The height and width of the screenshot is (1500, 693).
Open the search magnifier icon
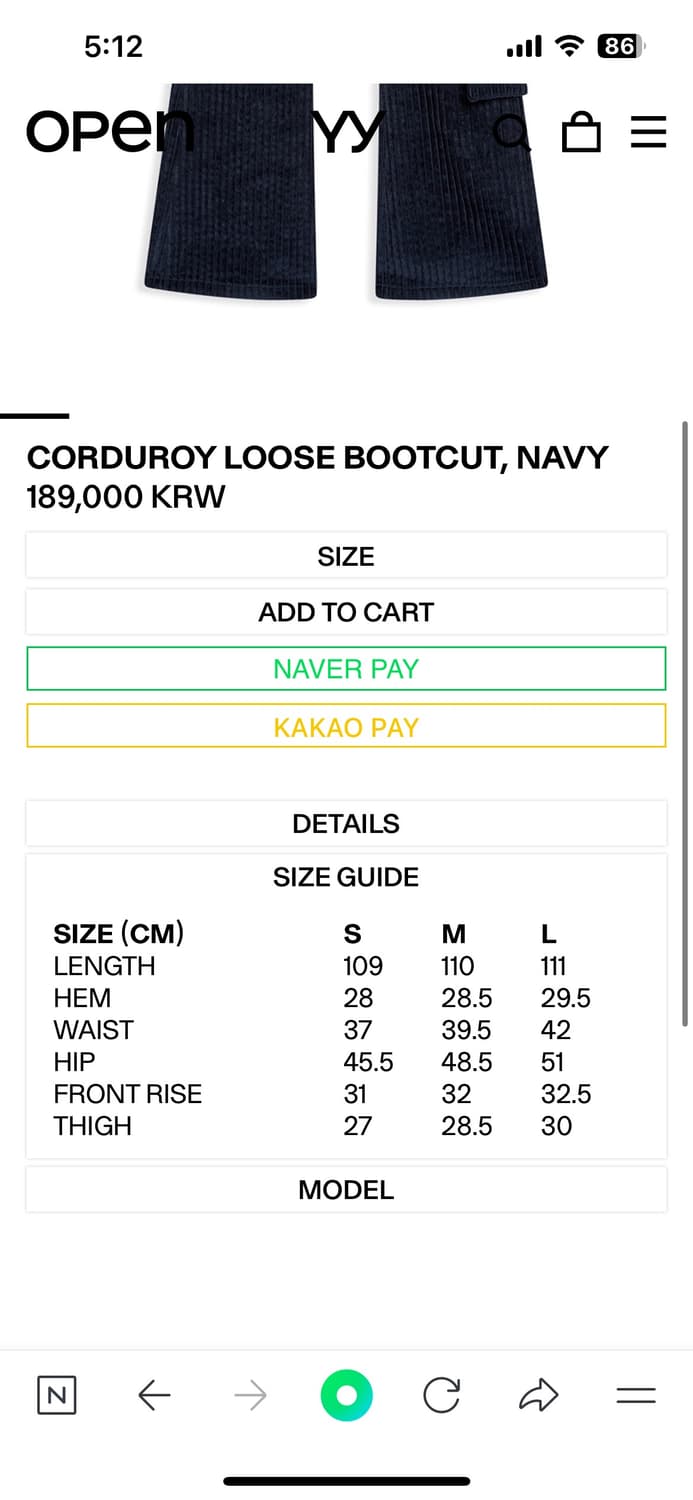click(513, 131)
